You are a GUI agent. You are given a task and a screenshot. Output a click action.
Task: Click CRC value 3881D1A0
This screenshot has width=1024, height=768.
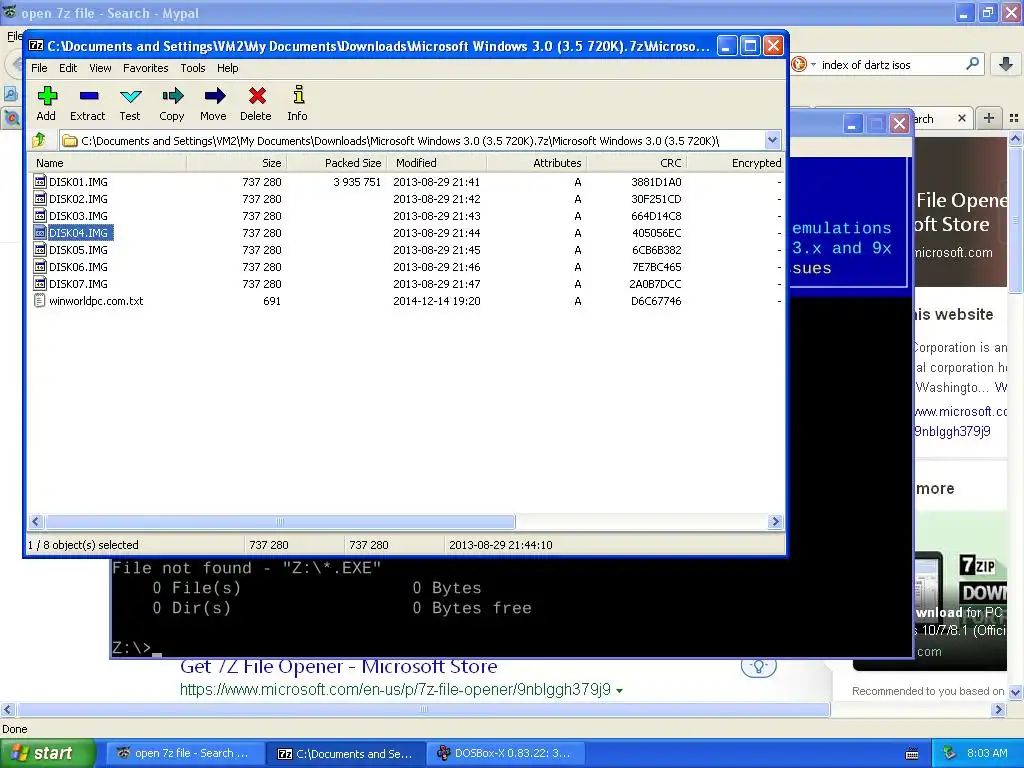pos(656,182)
